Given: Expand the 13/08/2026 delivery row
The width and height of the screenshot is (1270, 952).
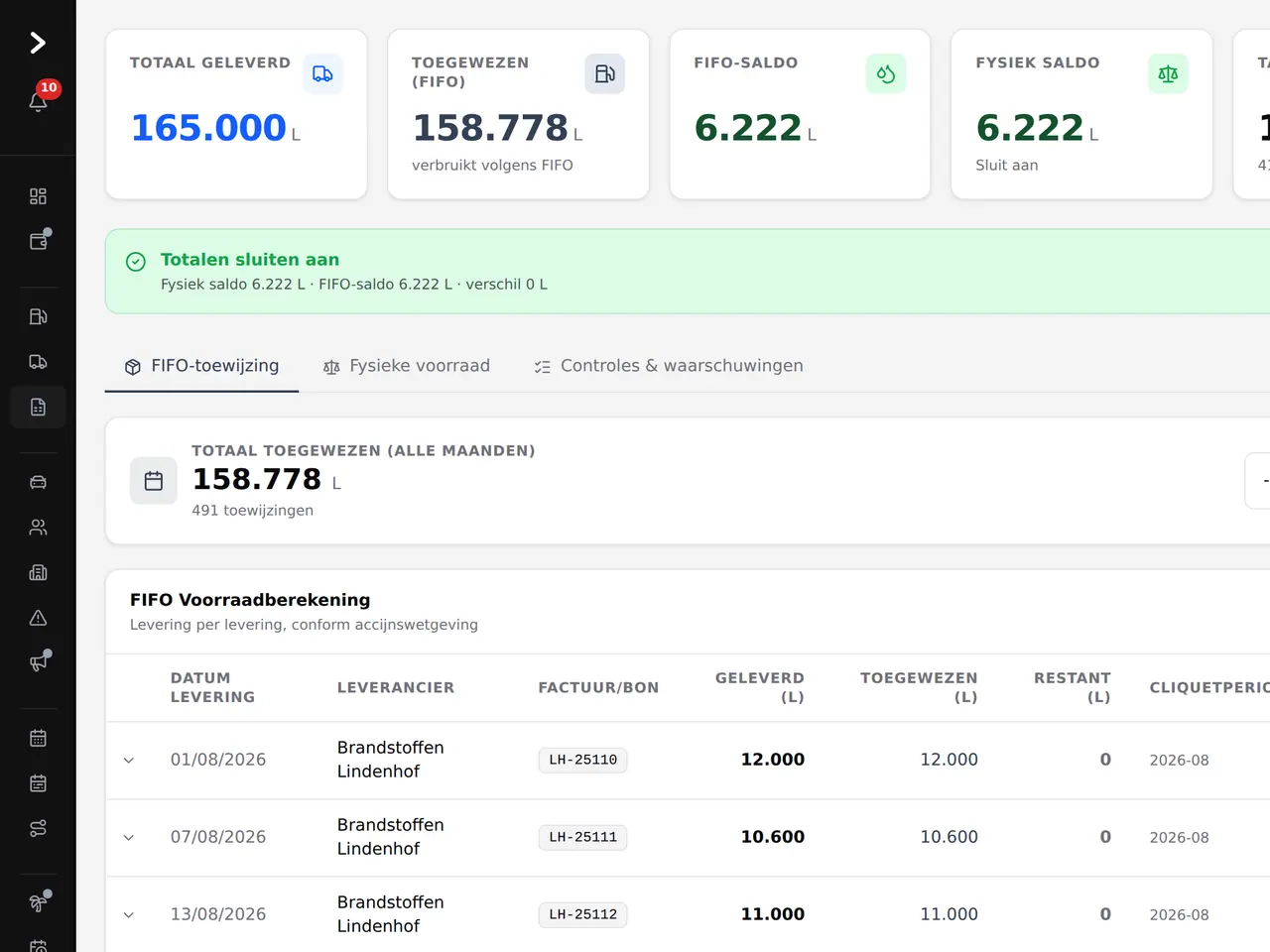Looking at the screenshot, I should click(128, 915).
